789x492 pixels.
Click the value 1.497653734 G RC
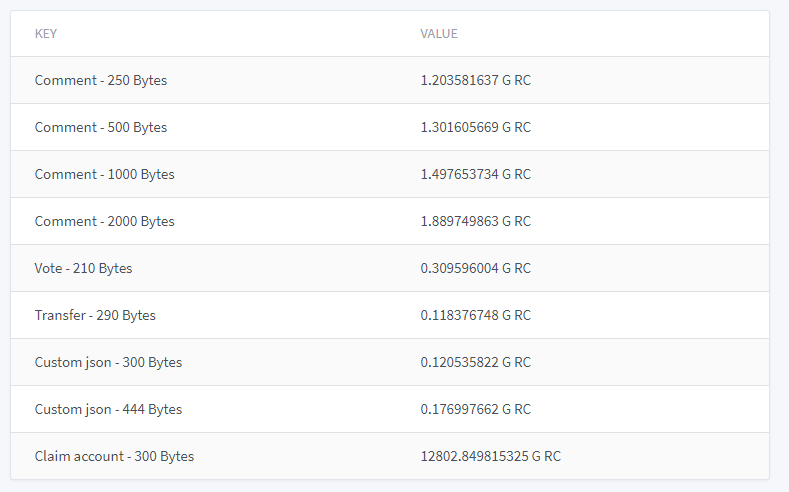coord(475,174)
